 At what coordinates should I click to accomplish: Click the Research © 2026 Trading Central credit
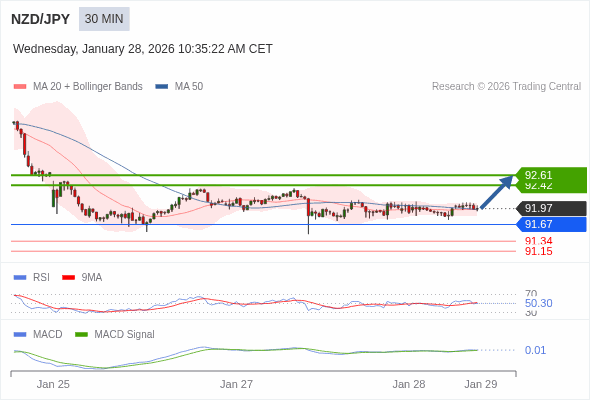[506, 87]
